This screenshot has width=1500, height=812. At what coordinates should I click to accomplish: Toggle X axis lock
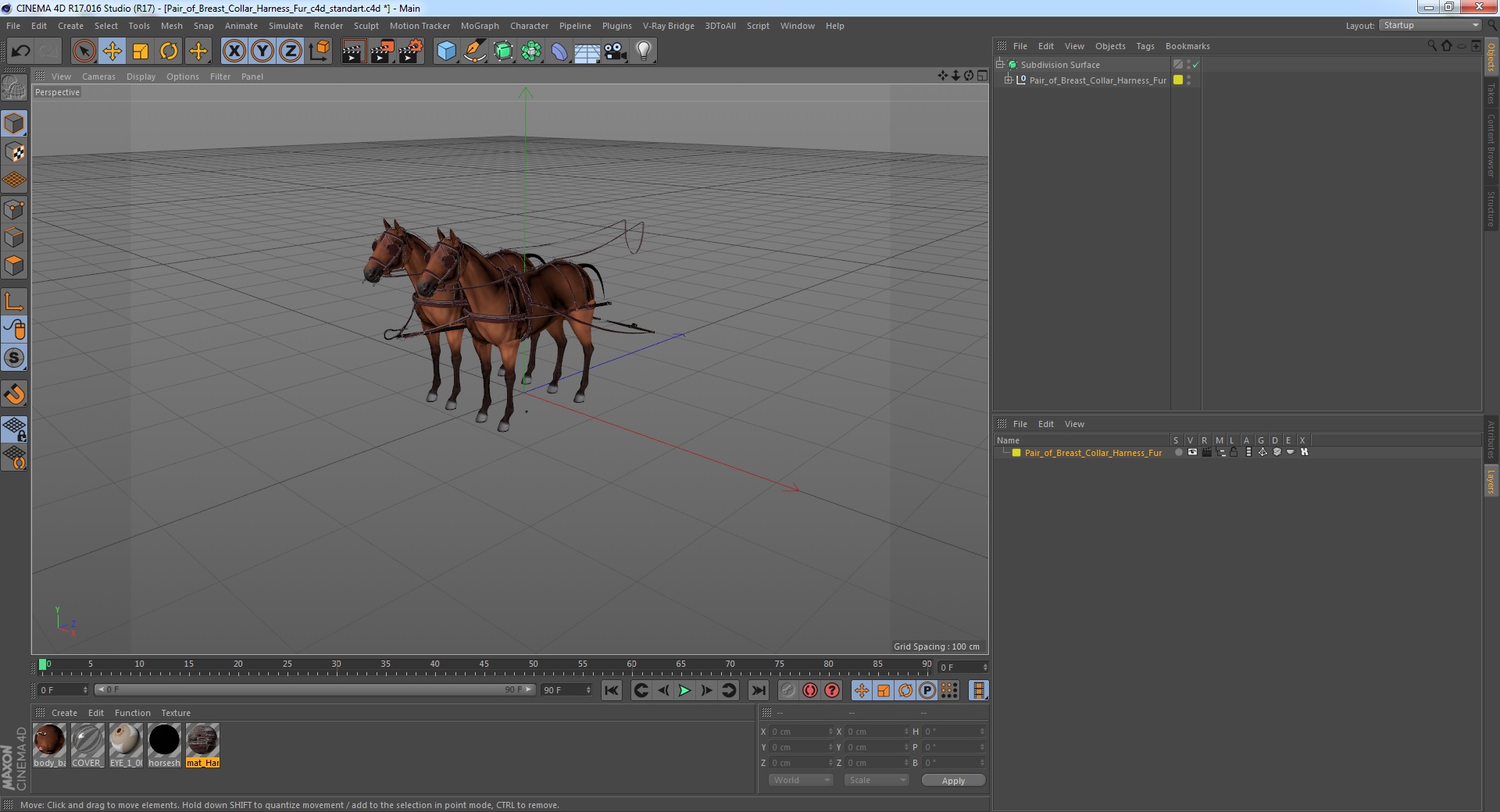coord(234,52)
